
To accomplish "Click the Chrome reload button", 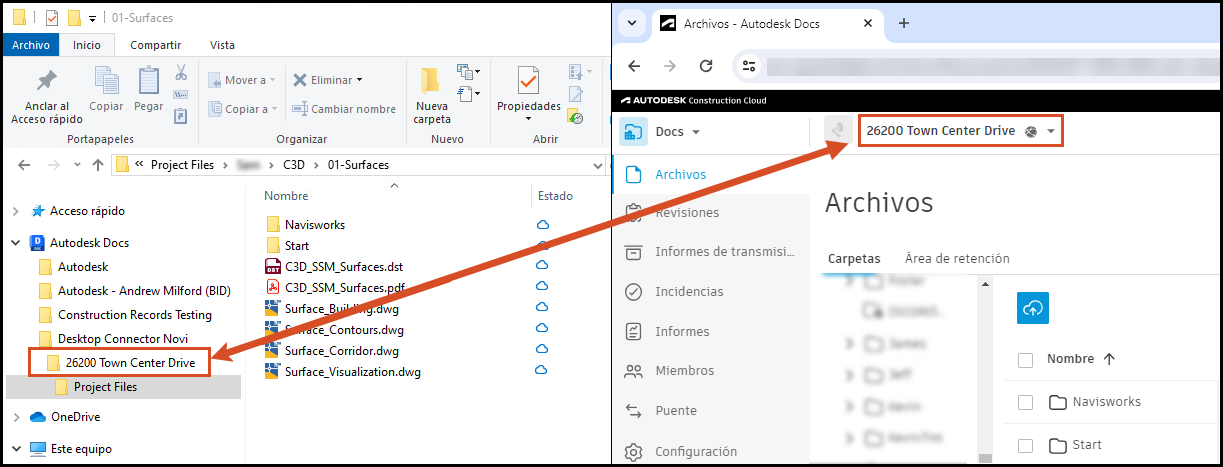I will point(706,66).
